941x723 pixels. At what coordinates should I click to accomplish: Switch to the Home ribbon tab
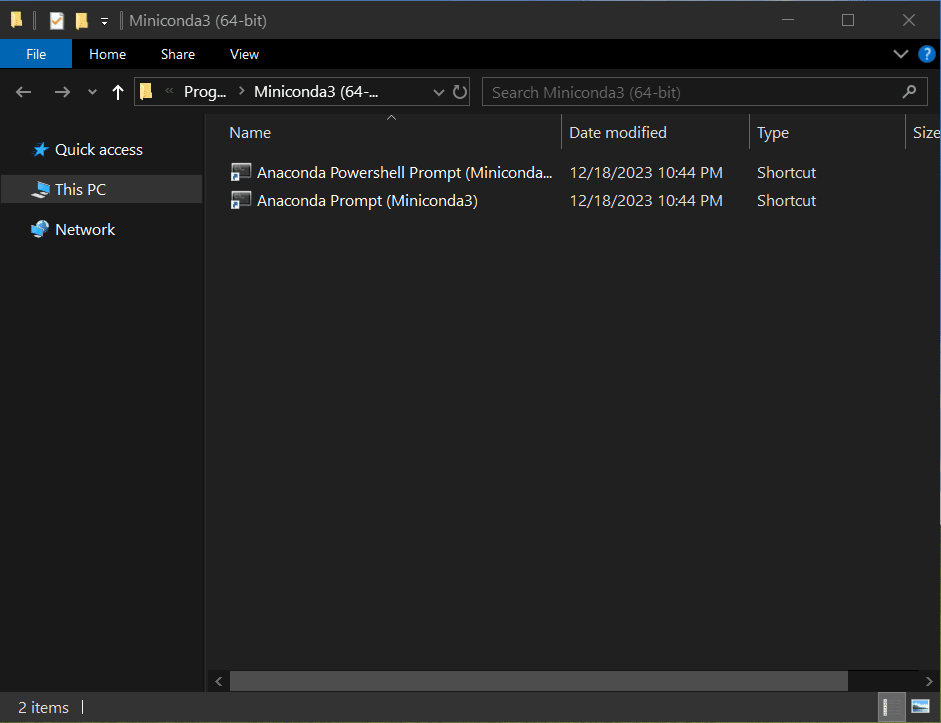(107, 54)
